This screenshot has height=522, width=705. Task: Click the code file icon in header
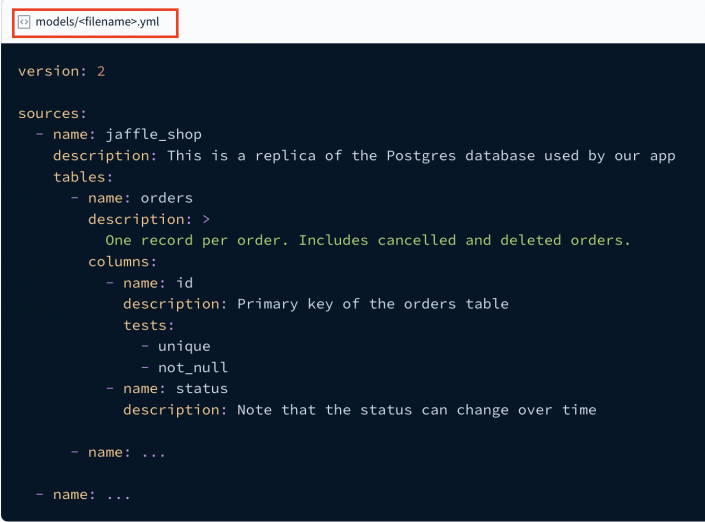click(24, 22)
